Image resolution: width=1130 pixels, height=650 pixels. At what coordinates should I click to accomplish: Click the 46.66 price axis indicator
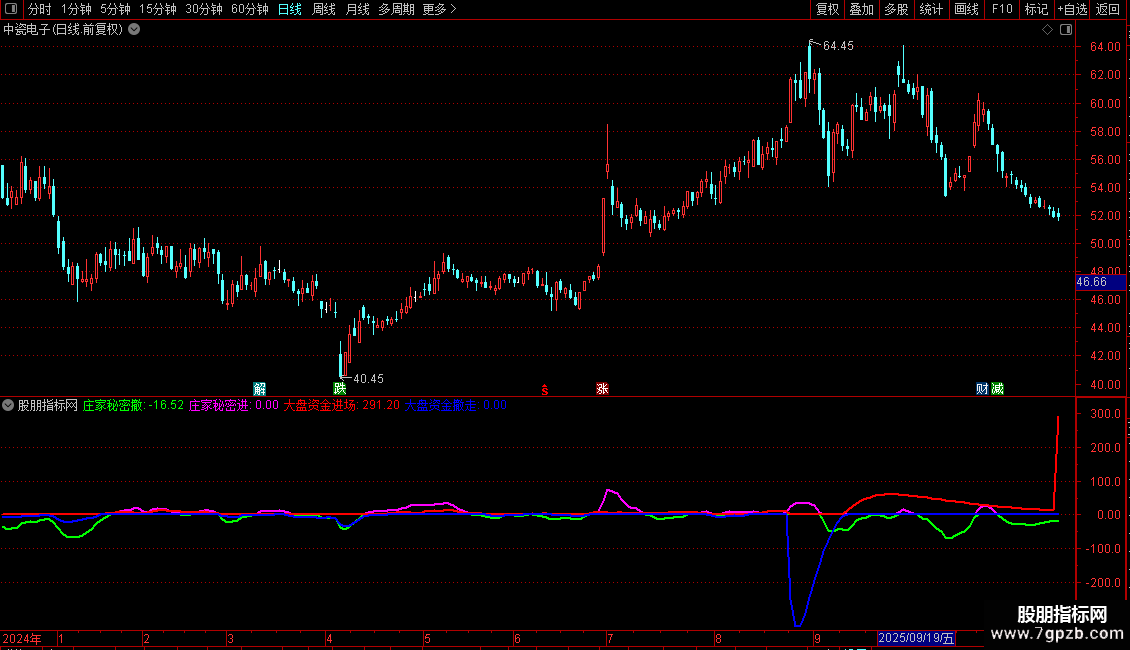pyautogui.click(x=1100, y=282)
